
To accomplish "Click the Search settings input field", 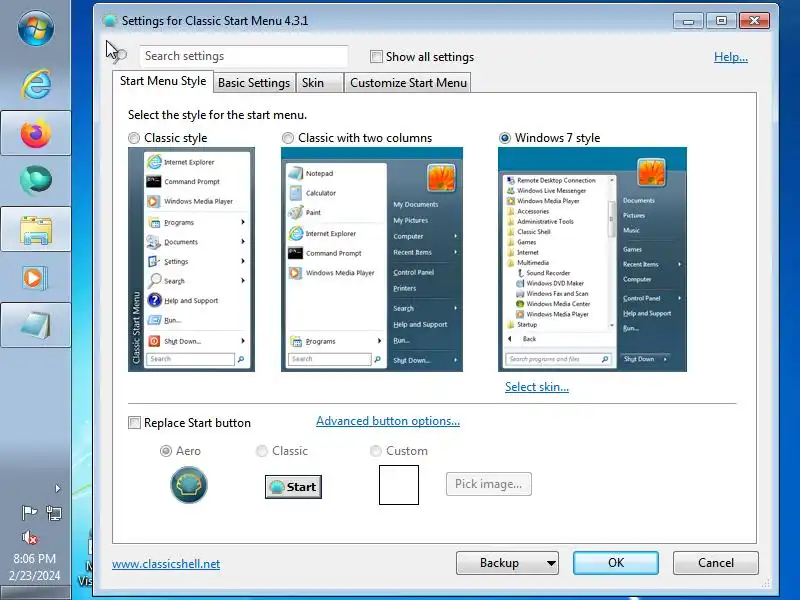I will coord(244,56).
